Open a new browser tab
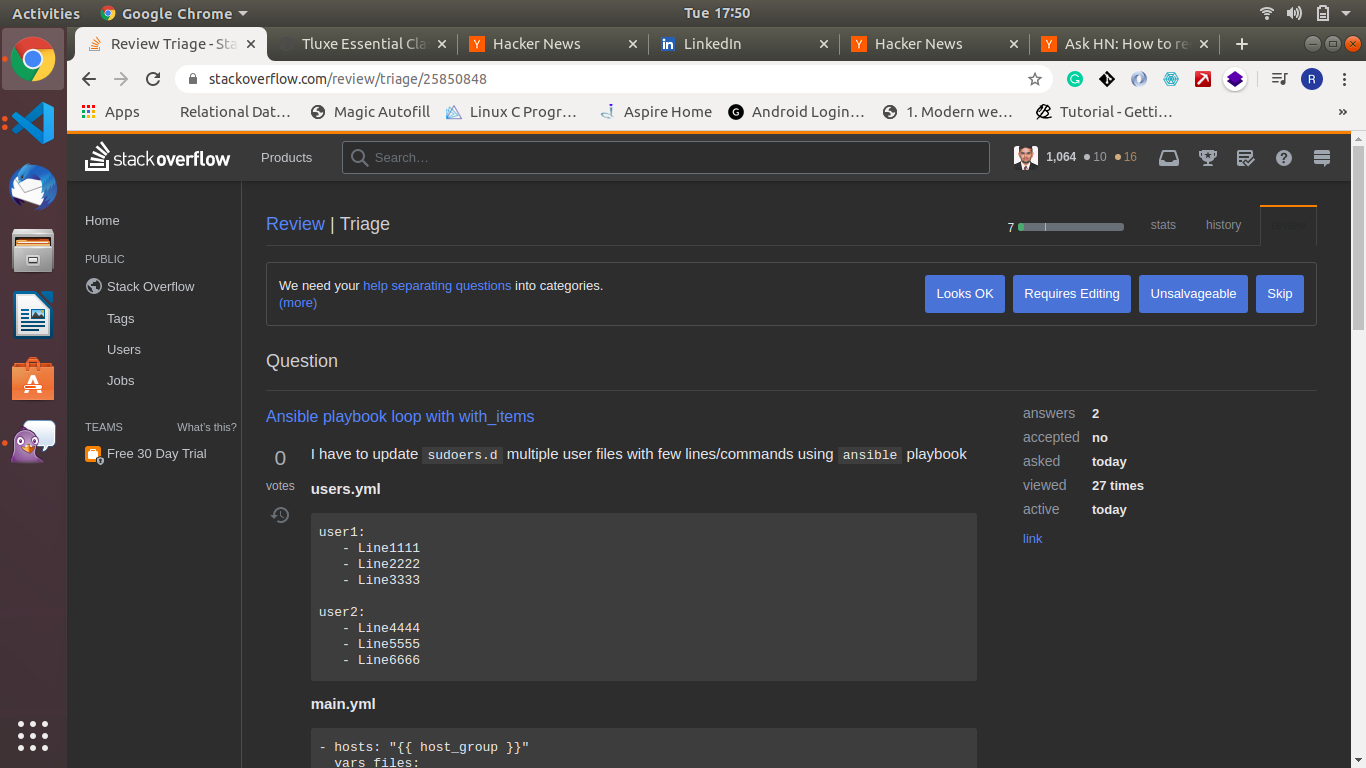 click(1241, 44)
